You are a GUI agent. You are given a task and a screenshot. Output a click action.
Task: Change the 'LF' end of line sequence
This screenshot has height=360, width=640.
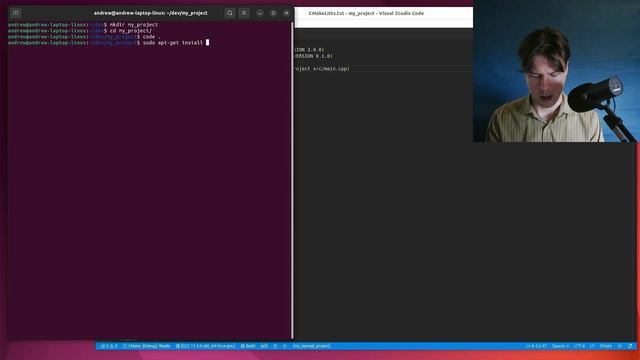(x=592, y=346)
